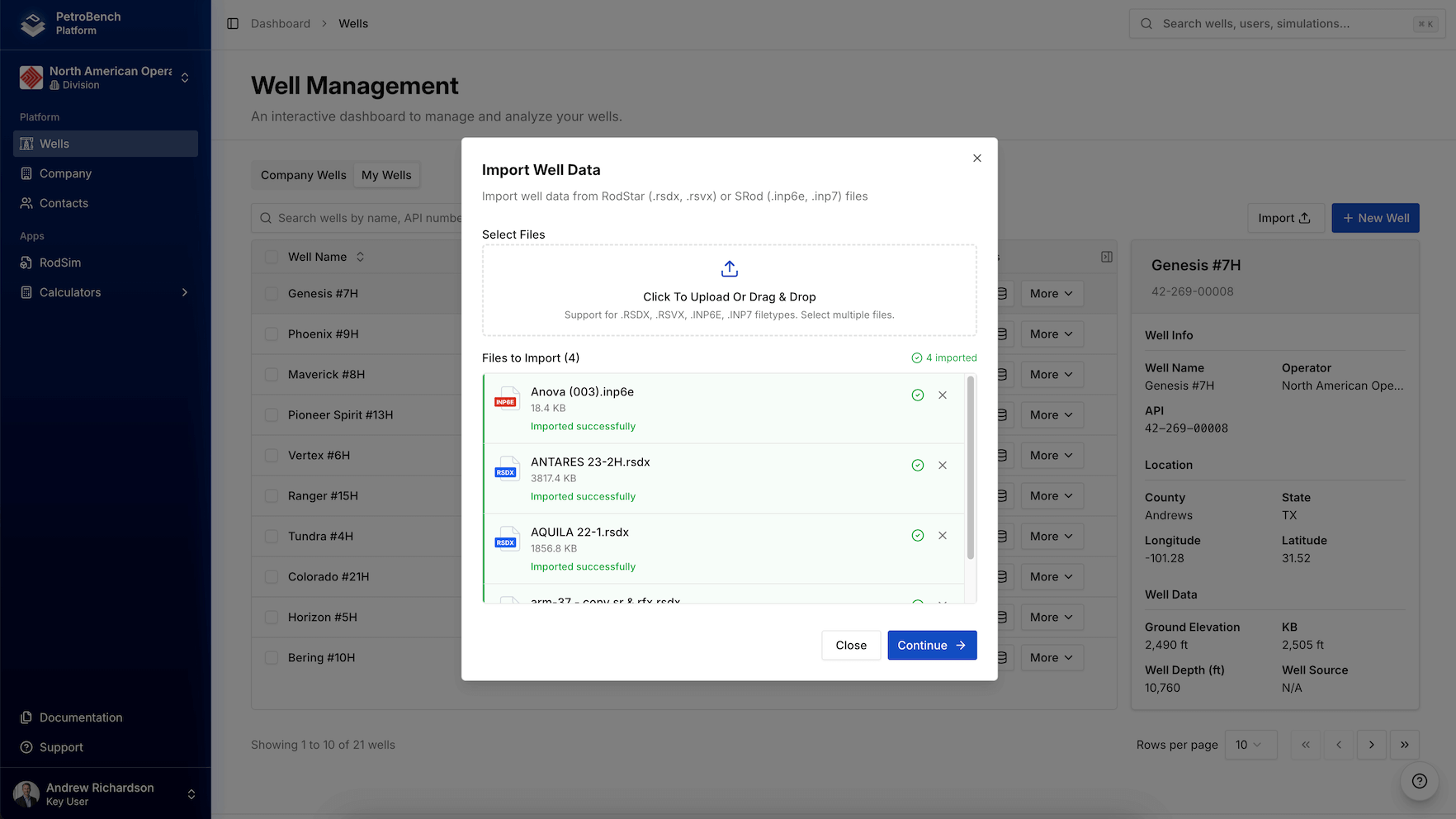Screen dimensions: 1456x819
Task: Open the Andrew Richardson account switcher
Action: pos(191,794)
